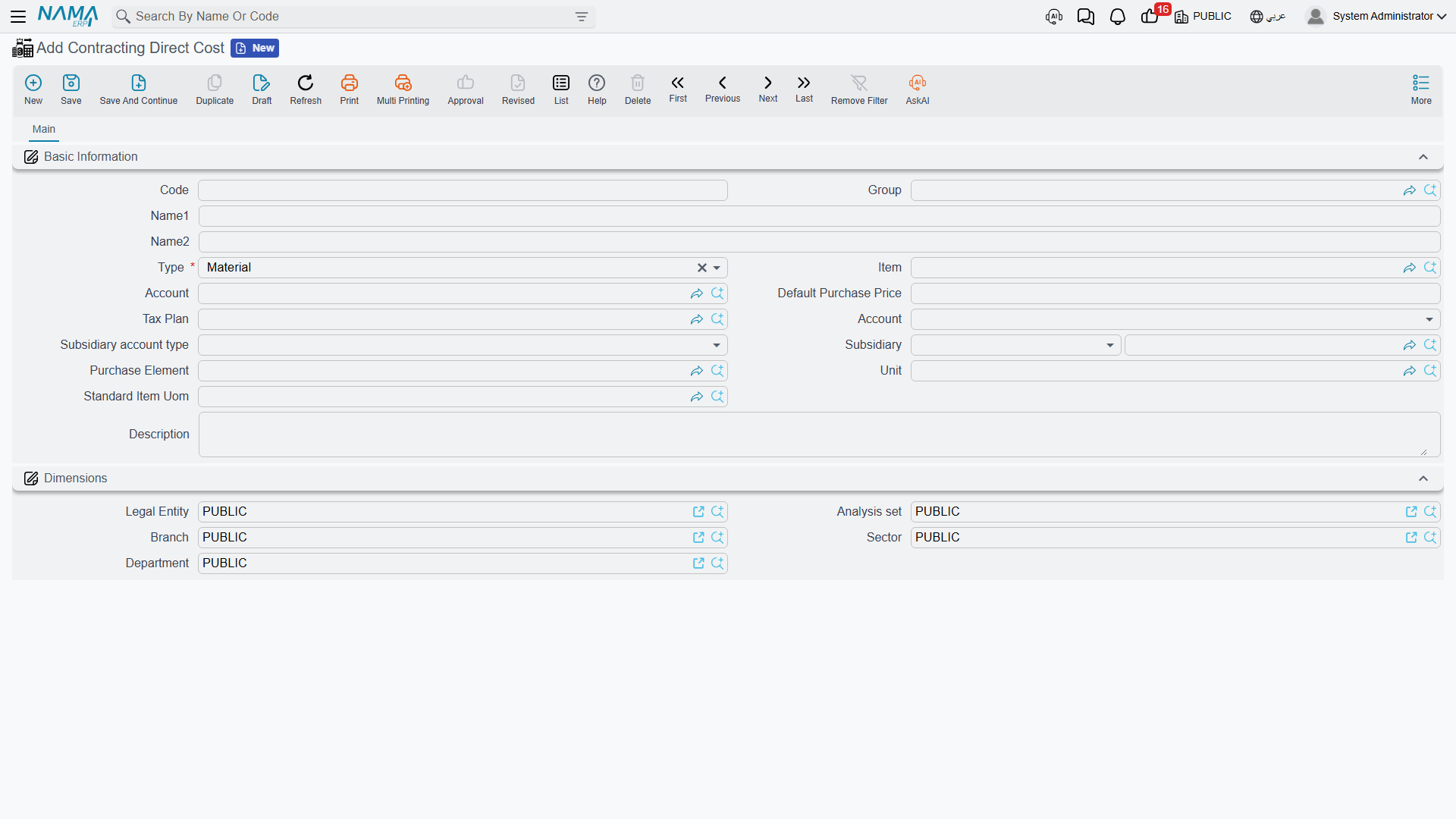Open the right-side Account dropdown
Viewport: 1456px width, 819px height.
(1429, 319)
